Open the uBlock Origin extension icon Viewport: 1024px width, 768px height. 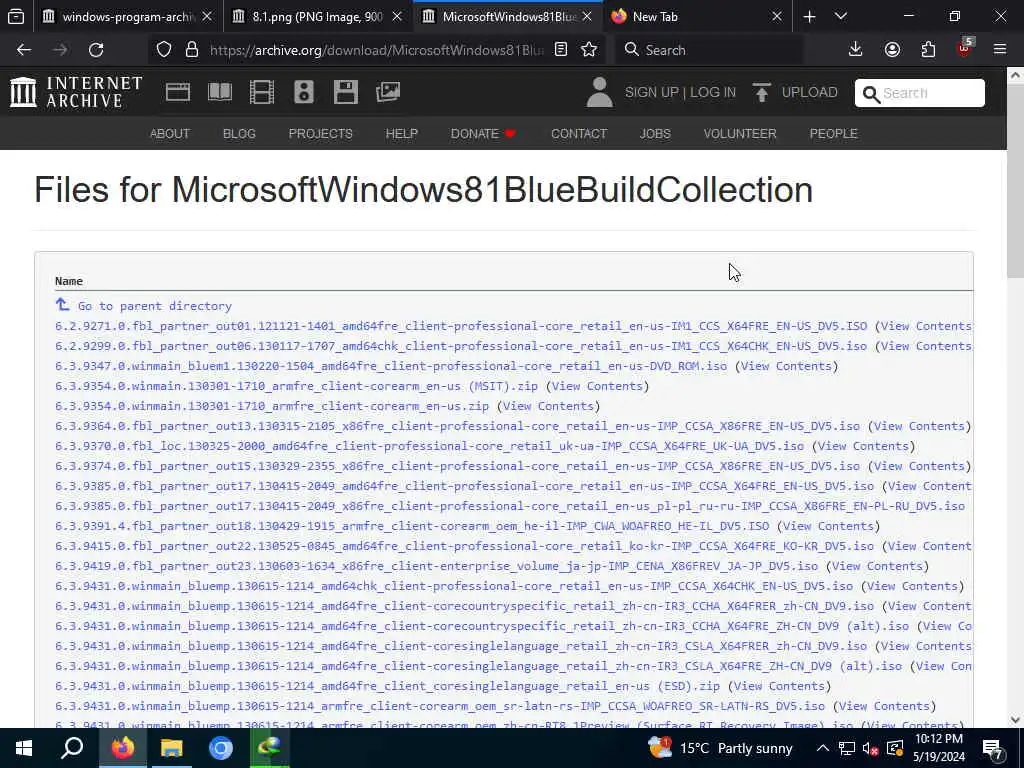965,48
